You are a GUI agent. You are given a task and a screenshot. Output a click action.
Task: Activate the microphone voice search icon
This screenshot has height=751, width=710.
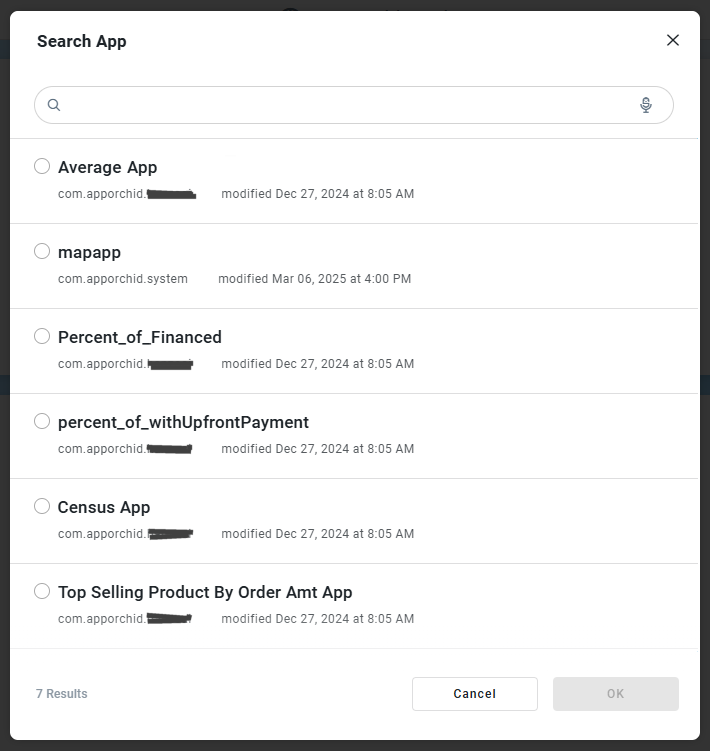click(646, 105)
